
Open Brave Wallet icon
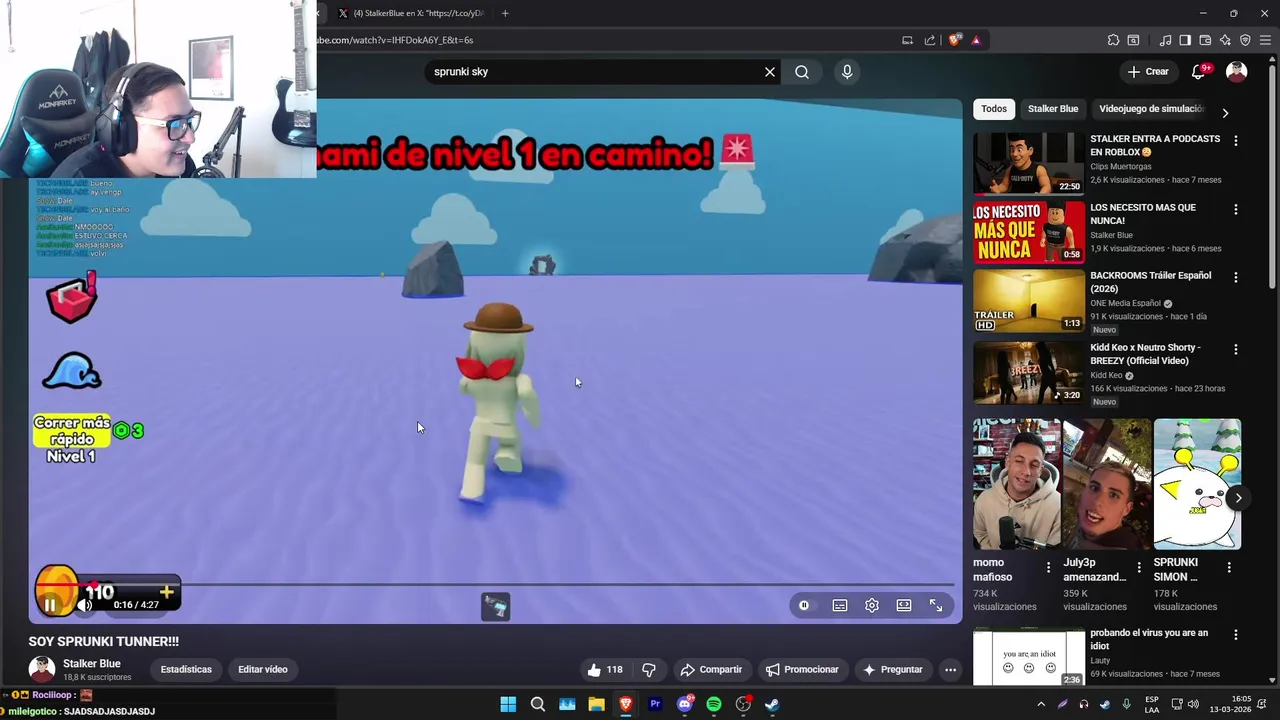coord(1205,40)
